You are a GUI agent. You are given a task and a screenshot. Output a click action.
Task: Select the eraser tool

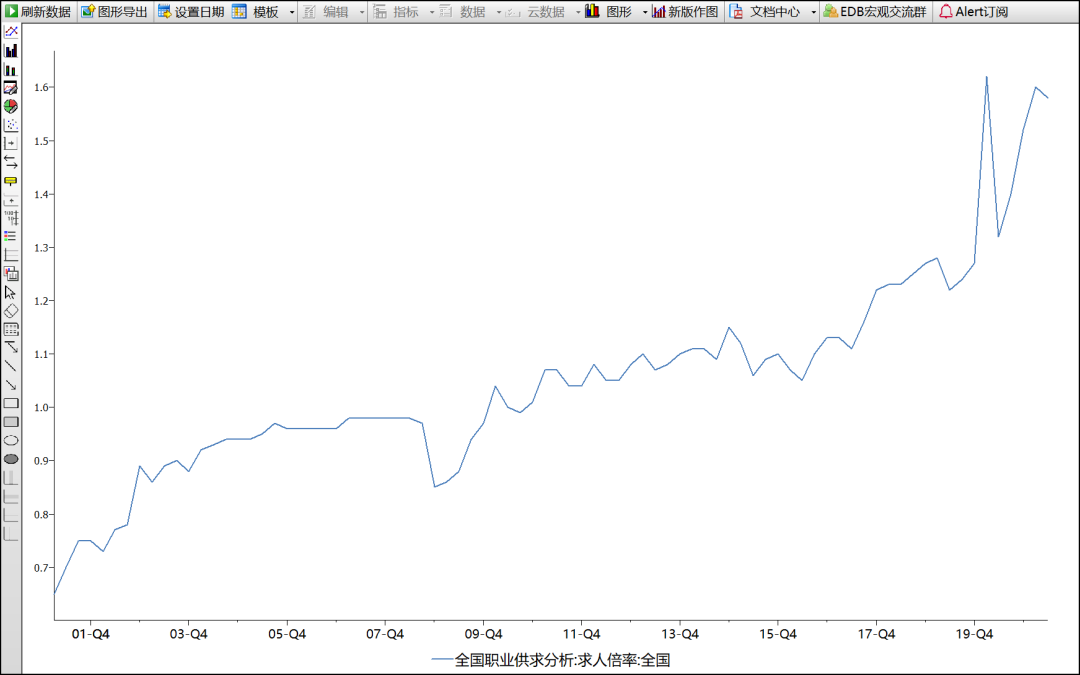[x=11, y=311]
